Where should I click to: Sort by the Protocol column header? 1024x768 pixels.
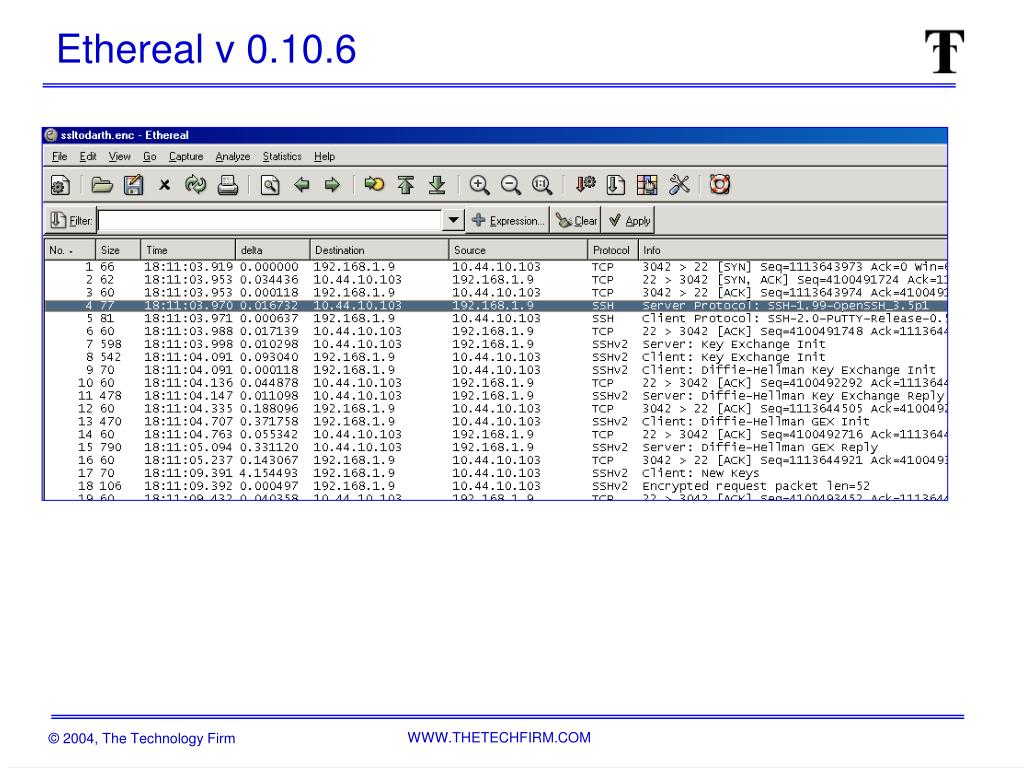point(613,250)
